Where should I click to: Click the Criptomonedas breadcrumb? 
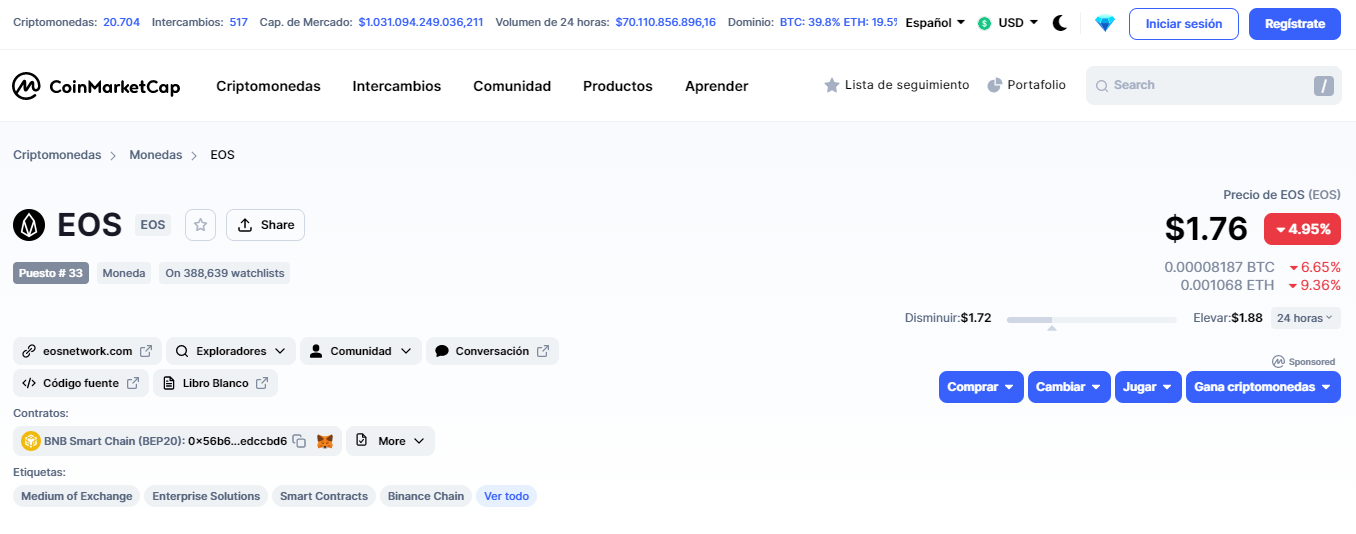pos(57,155)
